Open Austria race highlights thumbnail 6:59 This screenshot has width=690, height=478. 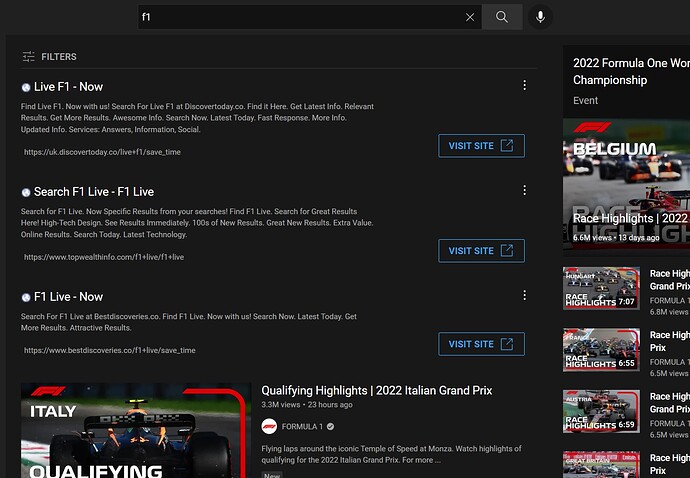coord(601,411)
